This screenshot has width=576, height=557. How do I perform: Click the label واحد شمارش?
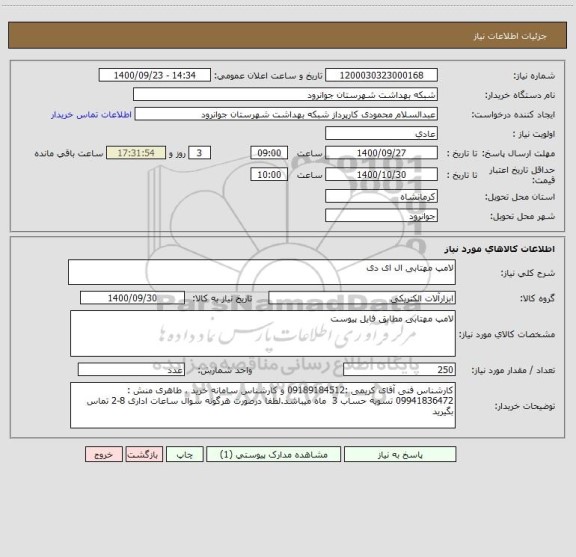click(x=225, y=371)
